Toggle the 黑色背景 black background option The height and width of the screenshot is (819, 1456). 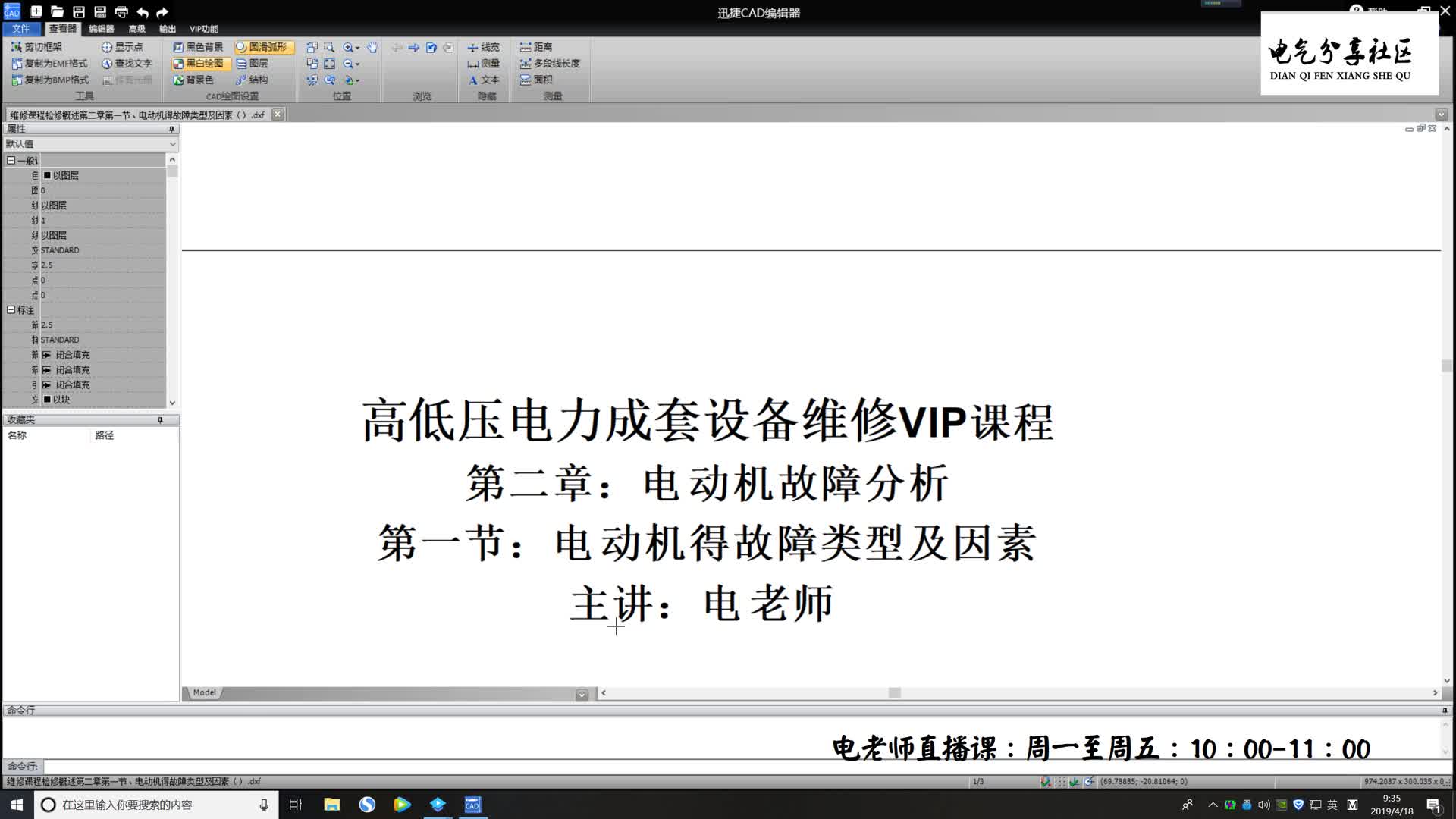[x=198, y=47]
